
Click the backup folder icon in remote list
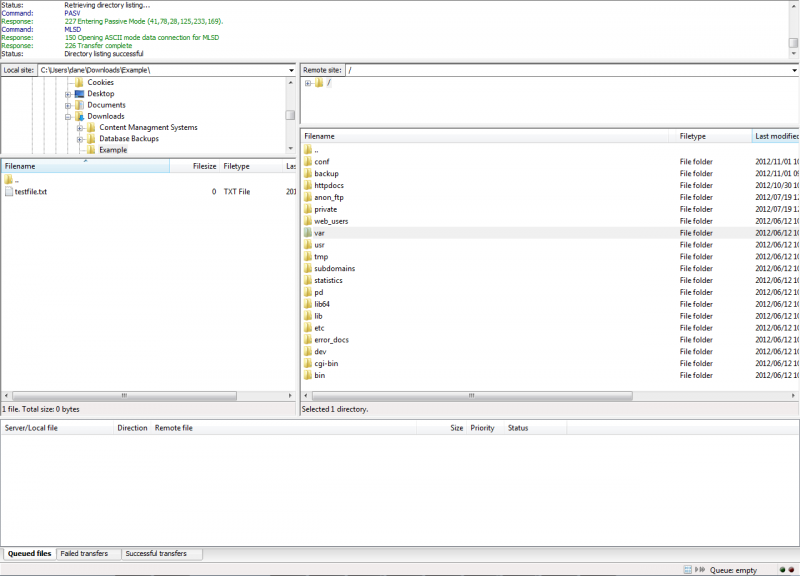coord(308,173)
